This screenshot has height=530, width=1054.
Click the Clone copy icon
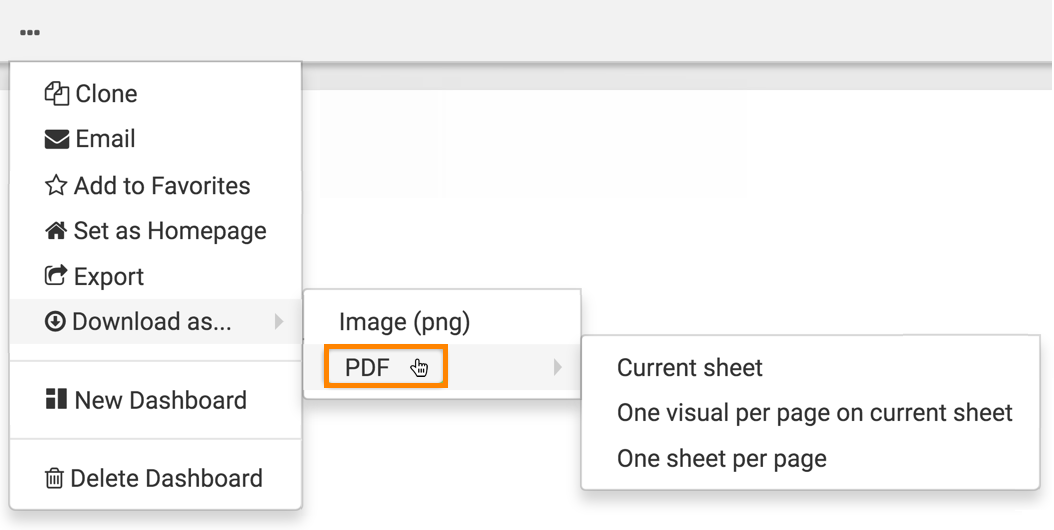[56, 94]
